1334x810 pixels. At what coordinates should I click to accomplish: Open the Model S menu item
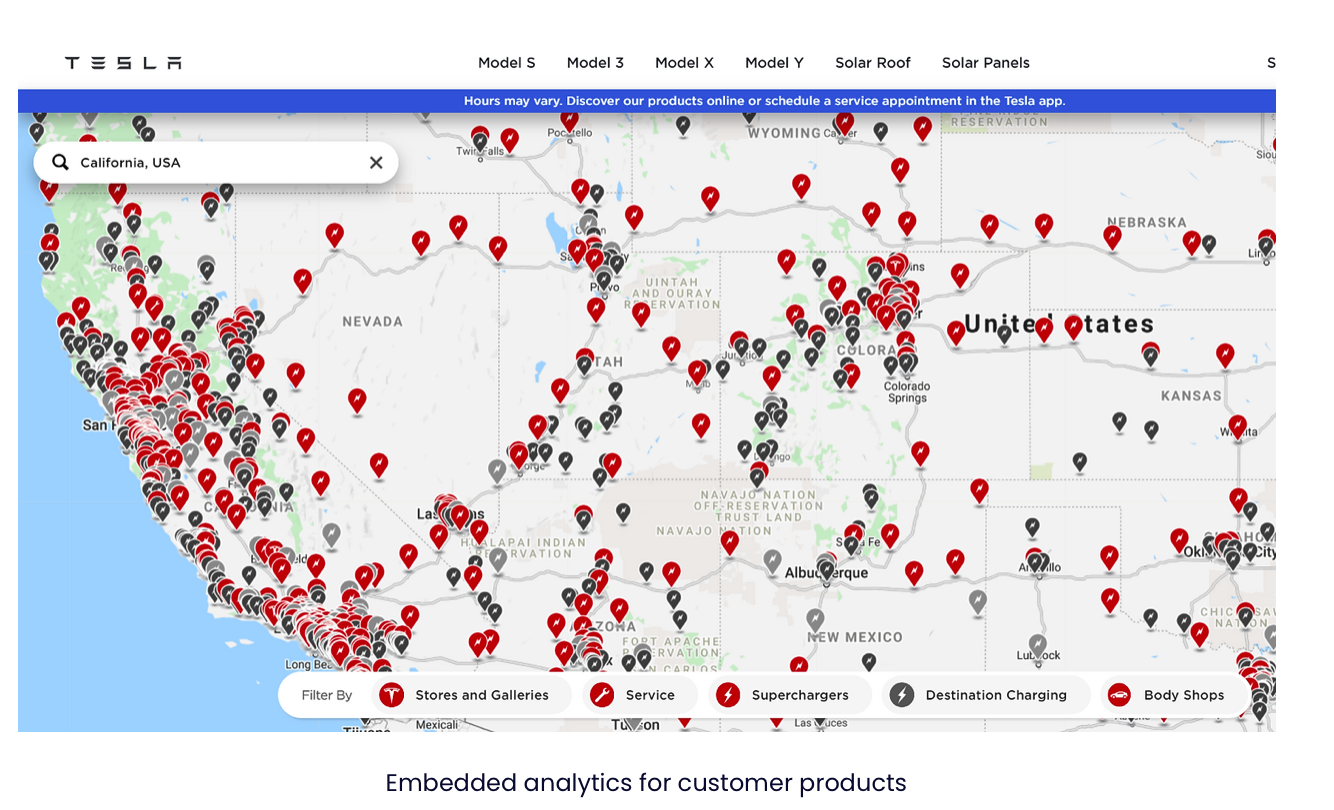coord(506,63)
